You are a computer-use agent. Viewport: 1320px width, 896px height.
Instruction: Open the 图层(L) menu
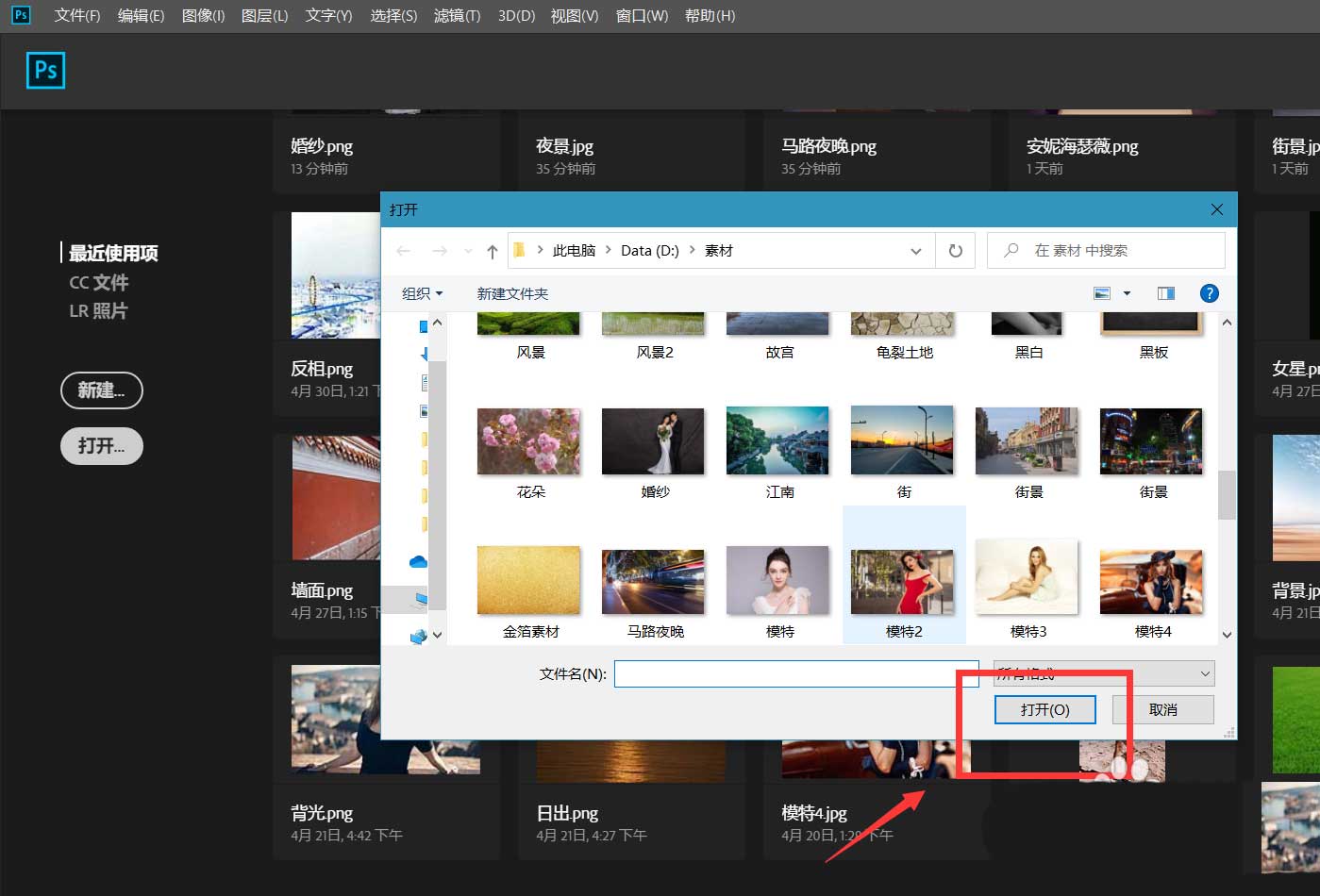point(264,16)
